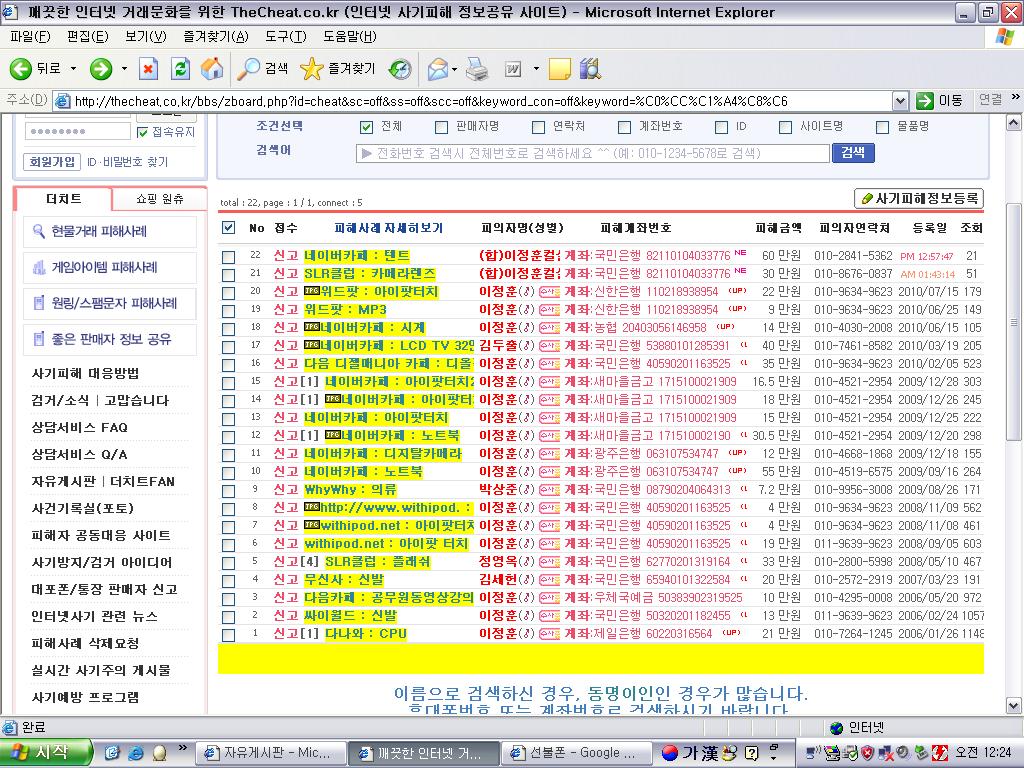Click the green Forward arrow button
Viewport: 1024px width, 768px height.
(101, 69)
